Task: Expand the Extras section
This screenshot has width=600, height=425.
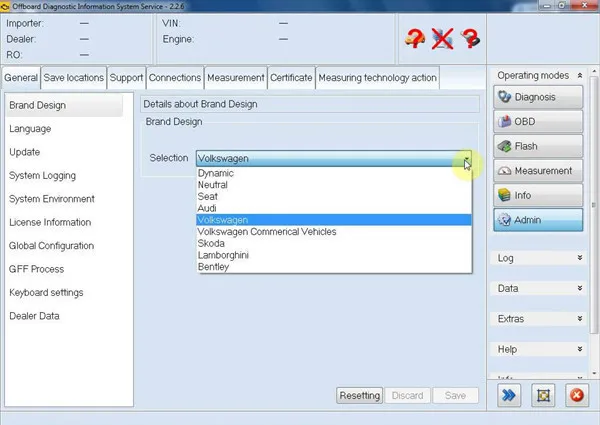Action: coord(580,318)
